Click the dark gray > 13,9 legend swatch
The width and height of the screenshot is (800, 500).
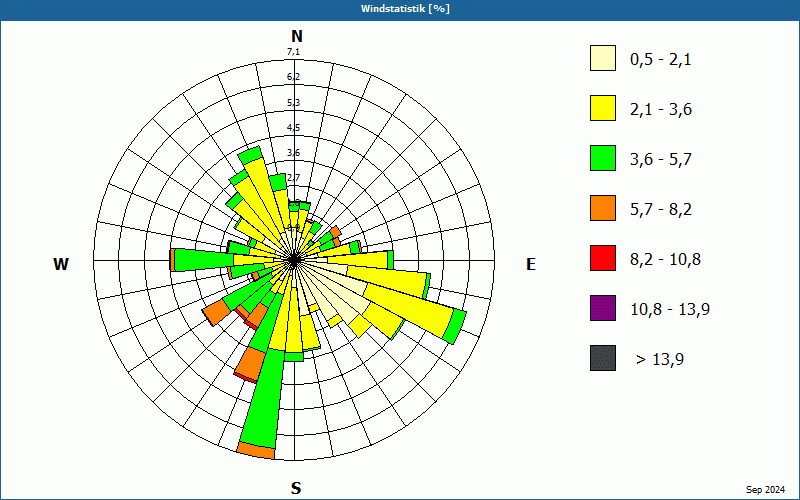(603, 358)
